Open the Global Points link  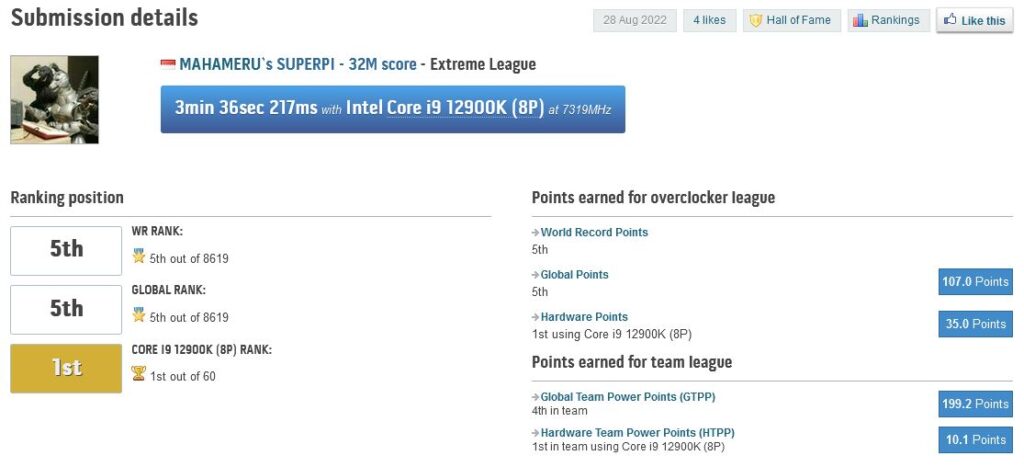[575, 275]
